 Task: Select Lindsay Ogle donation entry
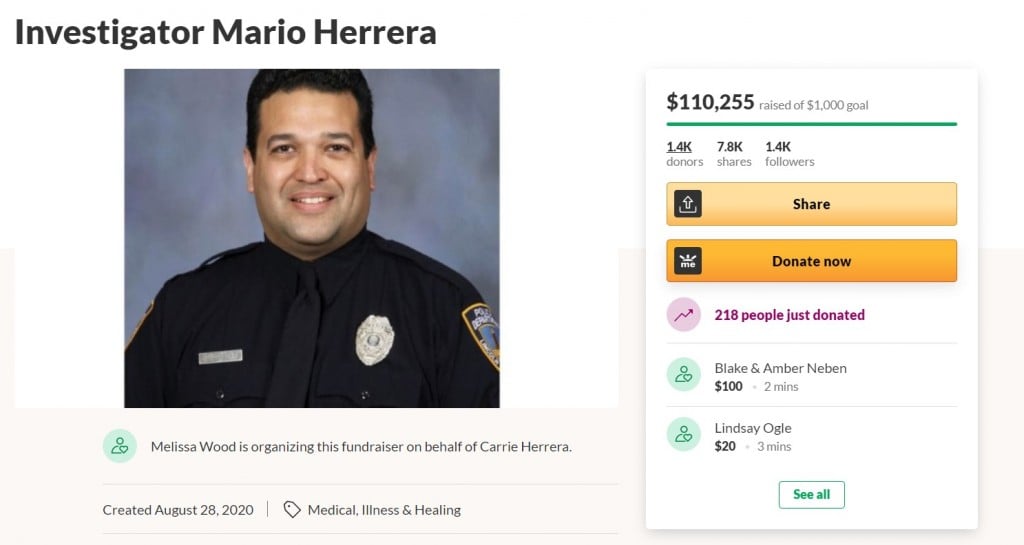click(812, 435)
